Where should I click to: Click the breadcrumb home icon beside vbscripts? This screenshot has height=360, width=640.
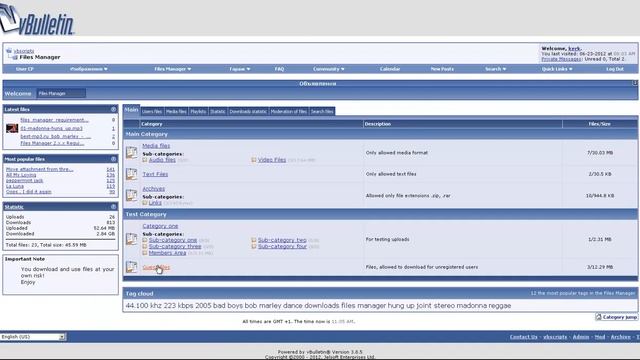pyautogui.click(x=9, y=51)
